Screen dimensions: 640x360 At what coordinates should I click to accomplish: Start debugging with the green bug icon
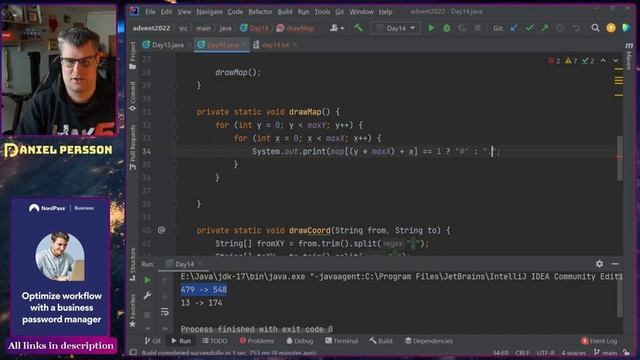click(447, 28)
